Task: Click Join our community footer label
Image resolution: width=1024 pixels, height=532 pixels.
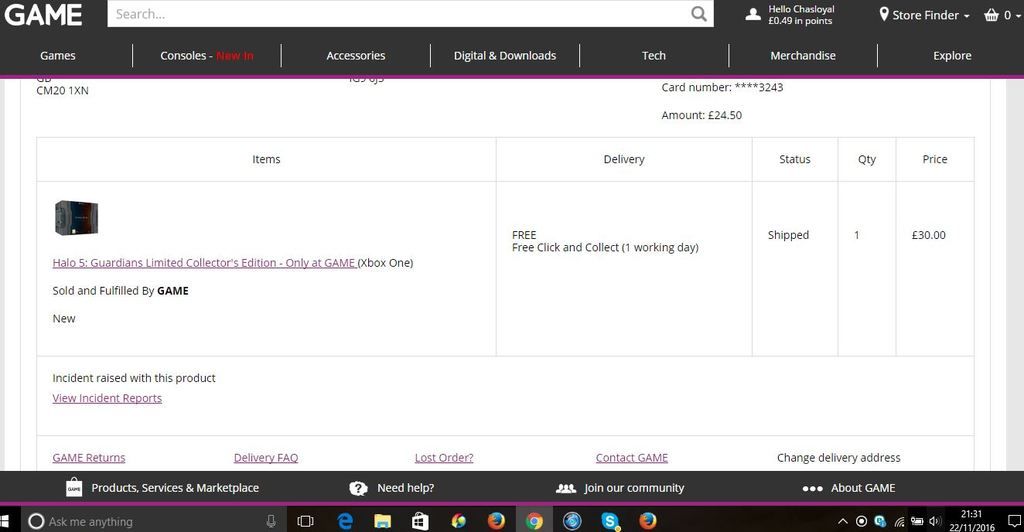Action: coord(634,488)
